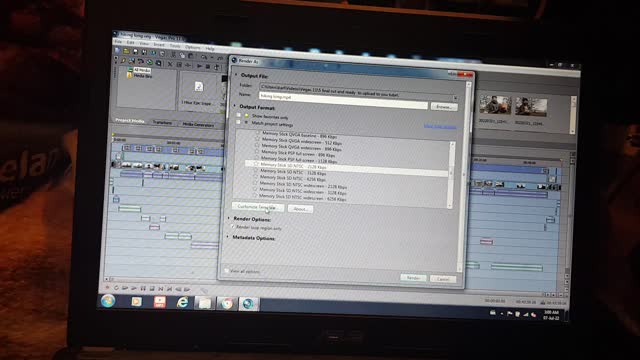Click Stop Preview icon in Project Media toolbar

tap(208, 66)
